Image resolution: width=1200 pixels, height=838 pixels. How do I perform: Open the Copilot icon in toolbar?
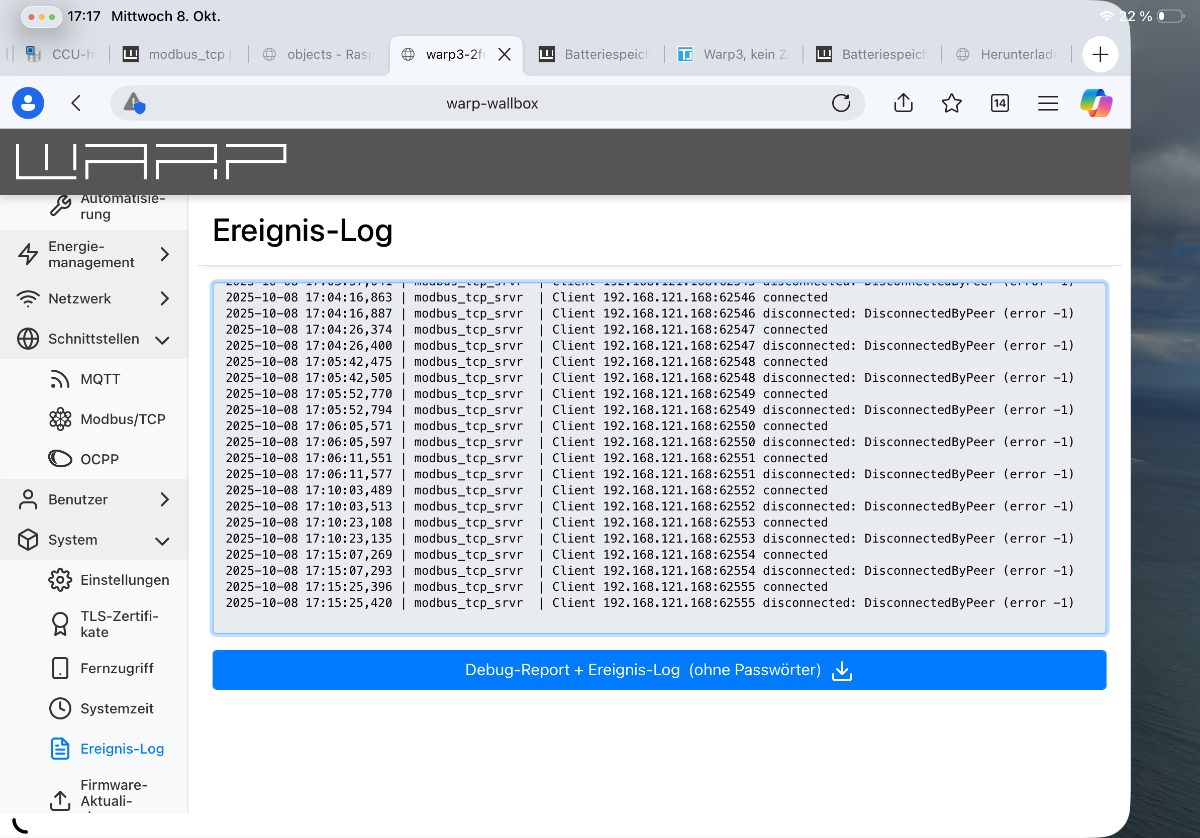pos(1096,103)
